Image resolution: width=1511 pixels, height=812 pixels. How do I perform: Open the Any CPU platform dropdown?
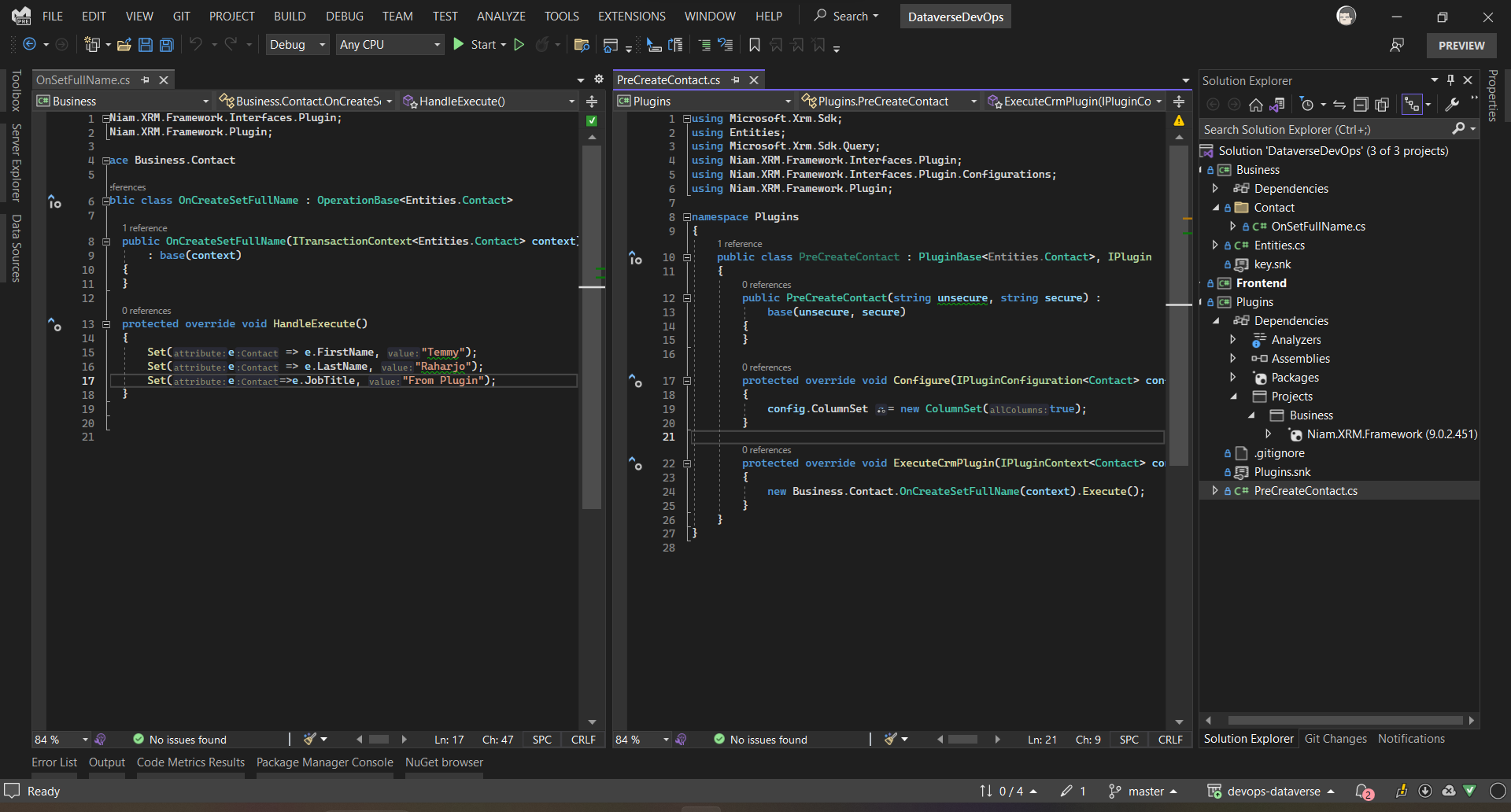point(390,45)
